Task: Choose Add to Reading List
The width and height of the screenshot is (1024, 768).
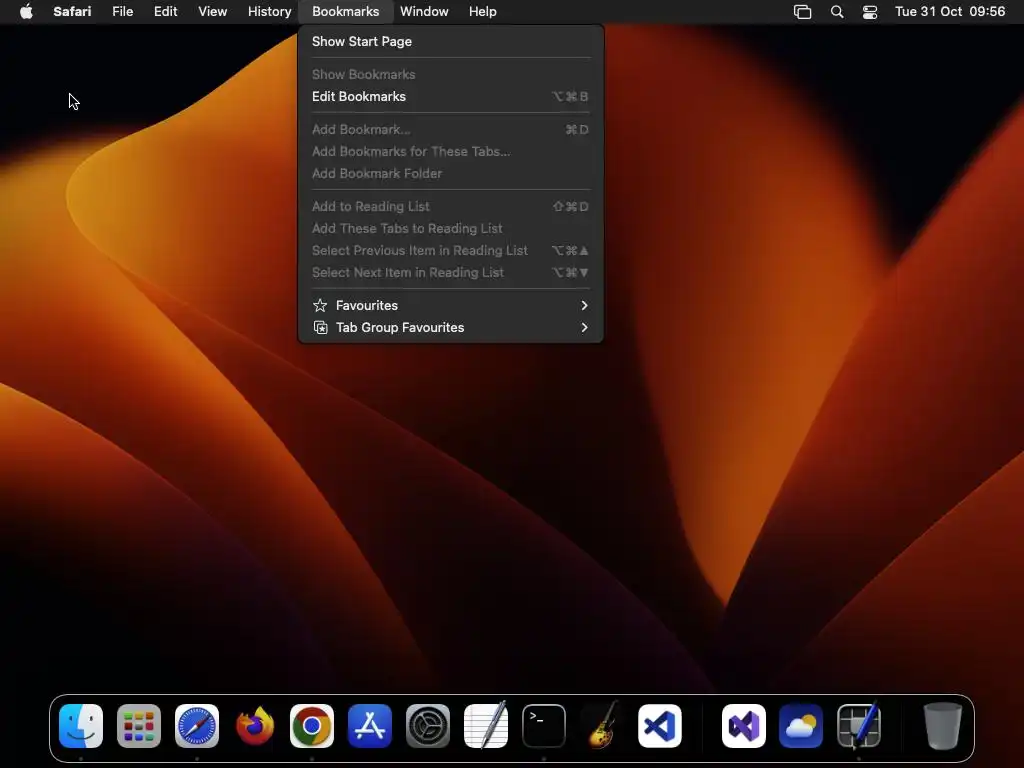Action: (451, 206)
